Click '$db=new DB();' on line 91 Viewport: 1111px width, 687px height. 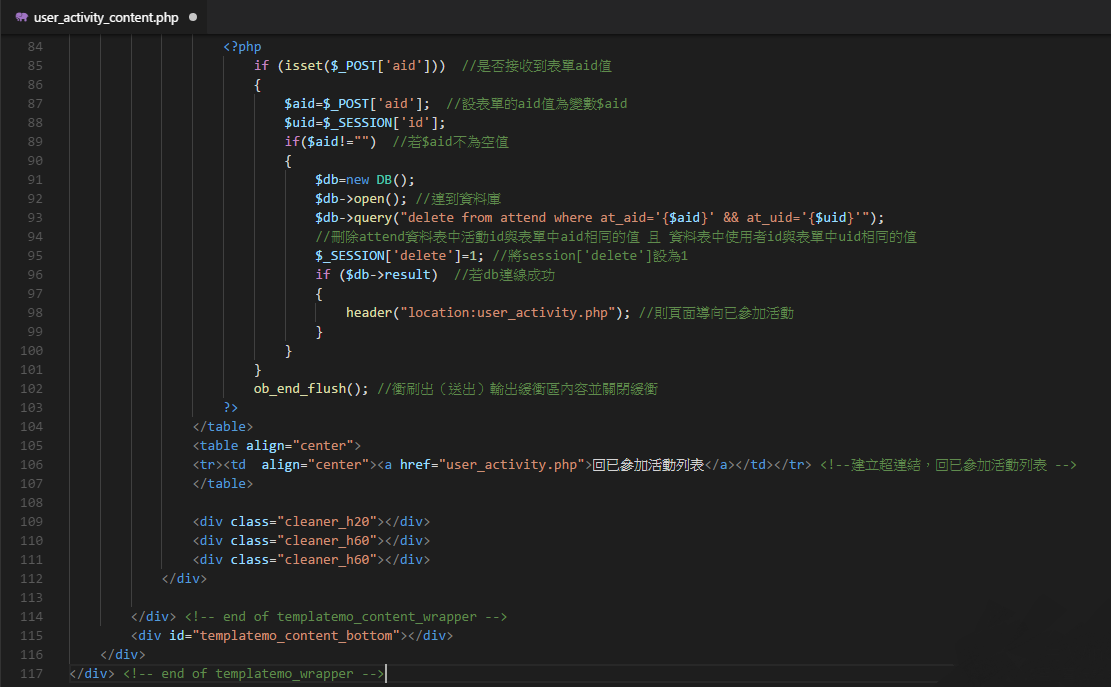tap(365, 180)
